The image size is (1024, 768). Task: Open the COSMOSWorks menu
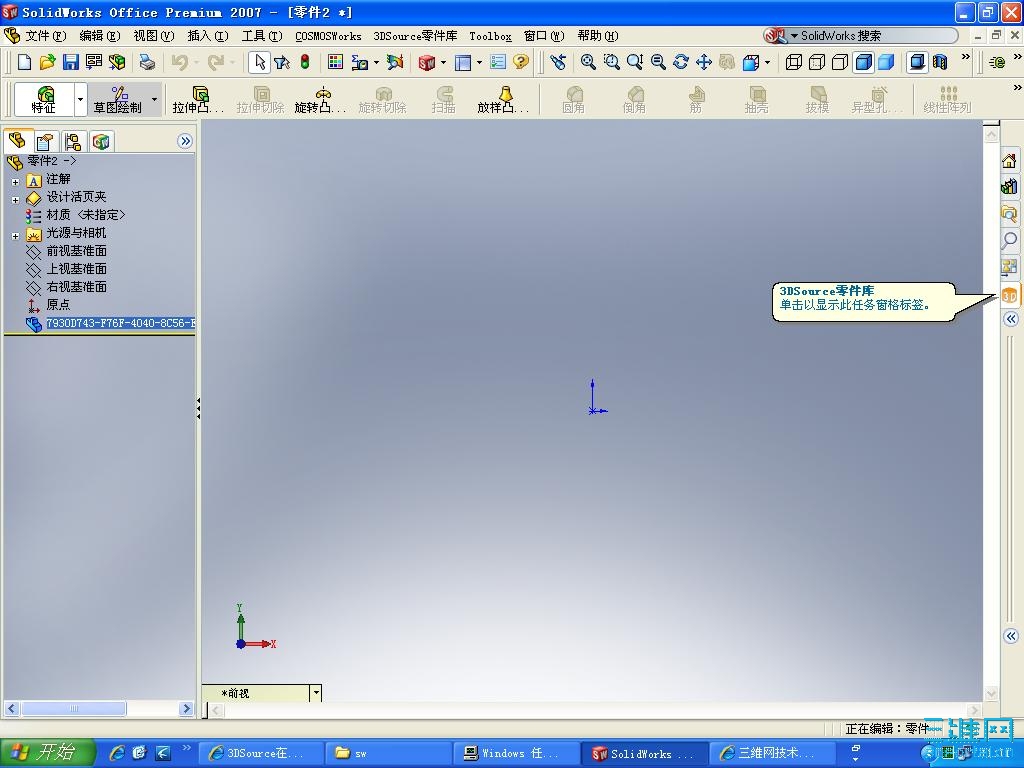click(x=328, y=36)
